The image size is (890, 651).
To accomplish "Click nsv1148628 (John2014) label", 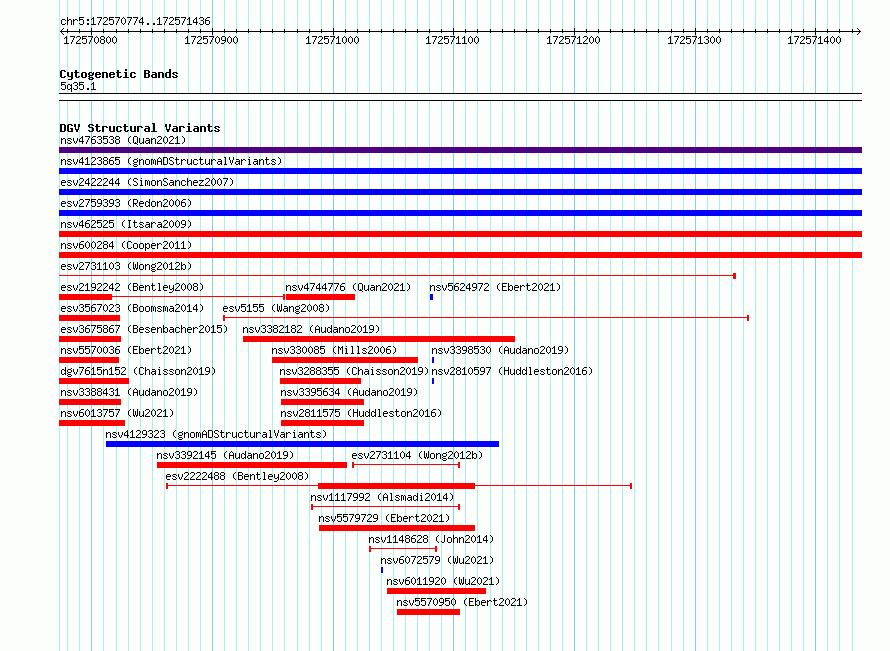I will pyautogui.click(x=431, y=539).
